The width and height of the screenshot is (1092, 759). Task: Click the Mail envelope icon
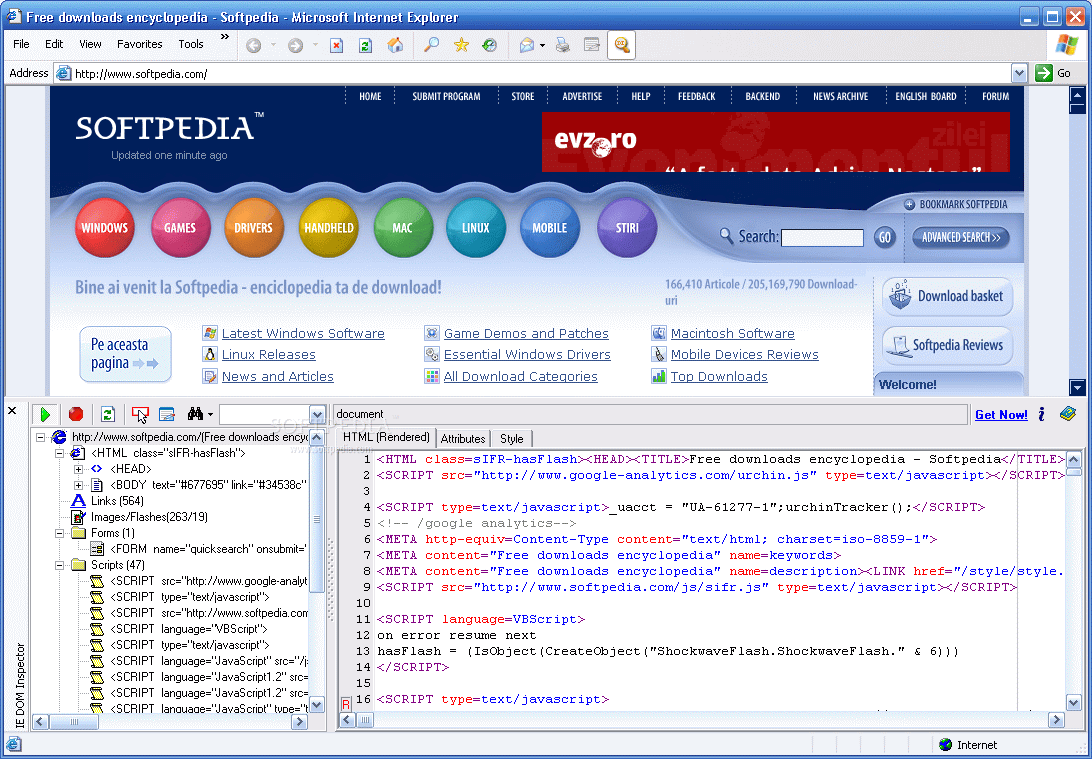coord(526,45)
